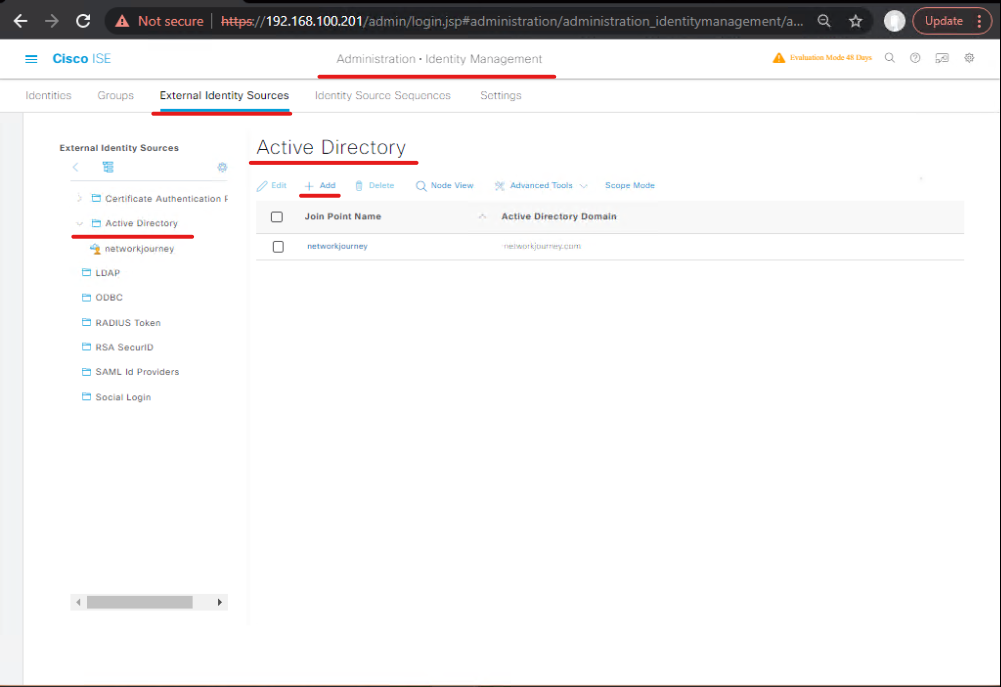Click the icon between help and settings gear
Image resolution: width=1001 pixels, height=687 pixels.
(942, 58)
